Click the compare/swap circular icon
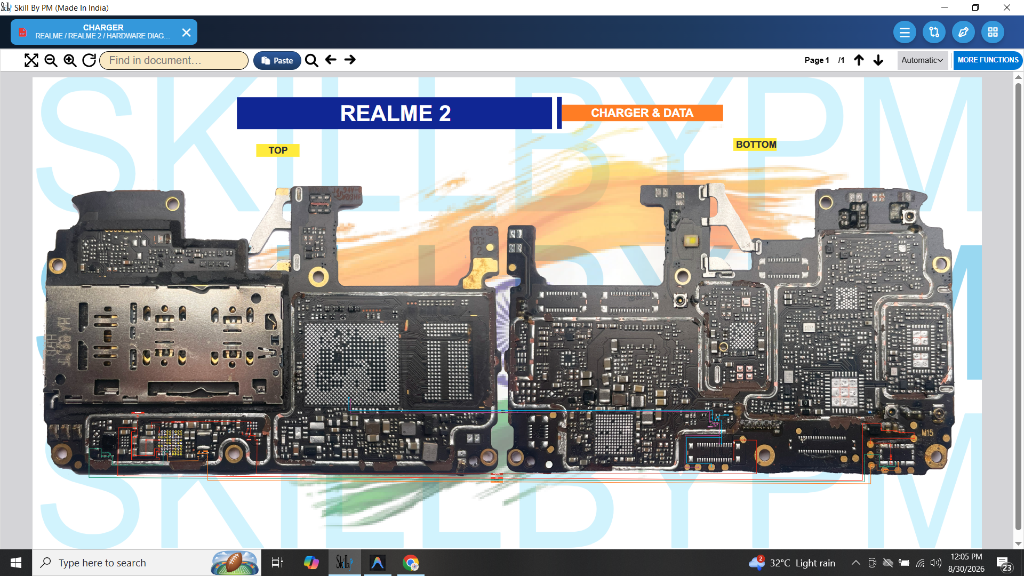1024x576 pixels. (x=934, y=32)
